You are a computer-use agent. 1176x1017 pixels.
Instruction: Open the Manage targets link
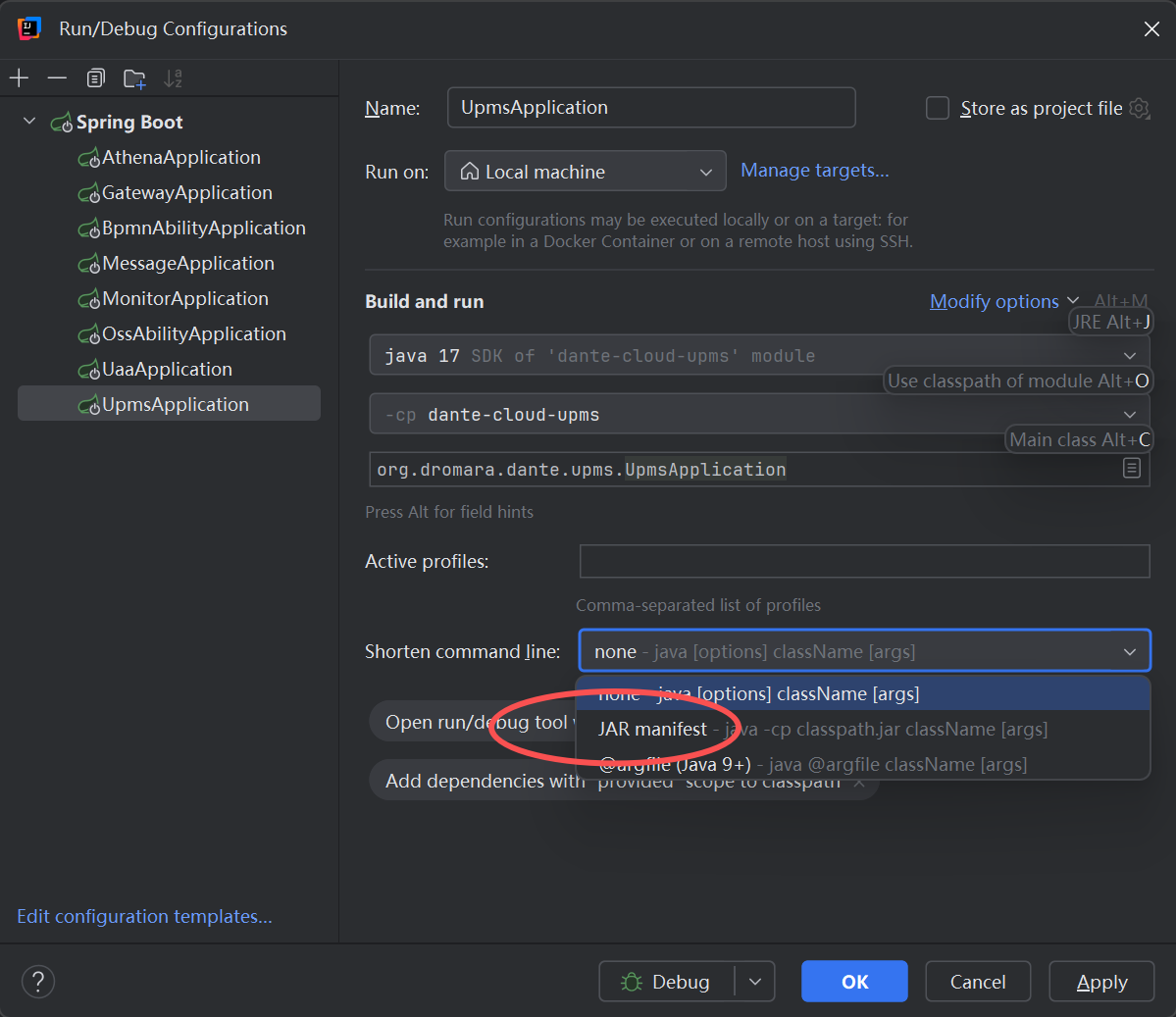(x=814, y=171)
